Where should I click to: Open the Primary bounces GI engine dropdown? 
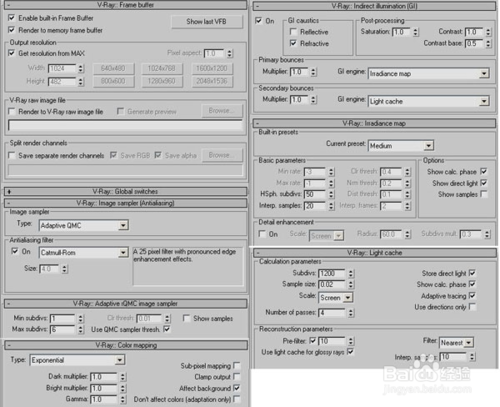(x=429, y=73)
